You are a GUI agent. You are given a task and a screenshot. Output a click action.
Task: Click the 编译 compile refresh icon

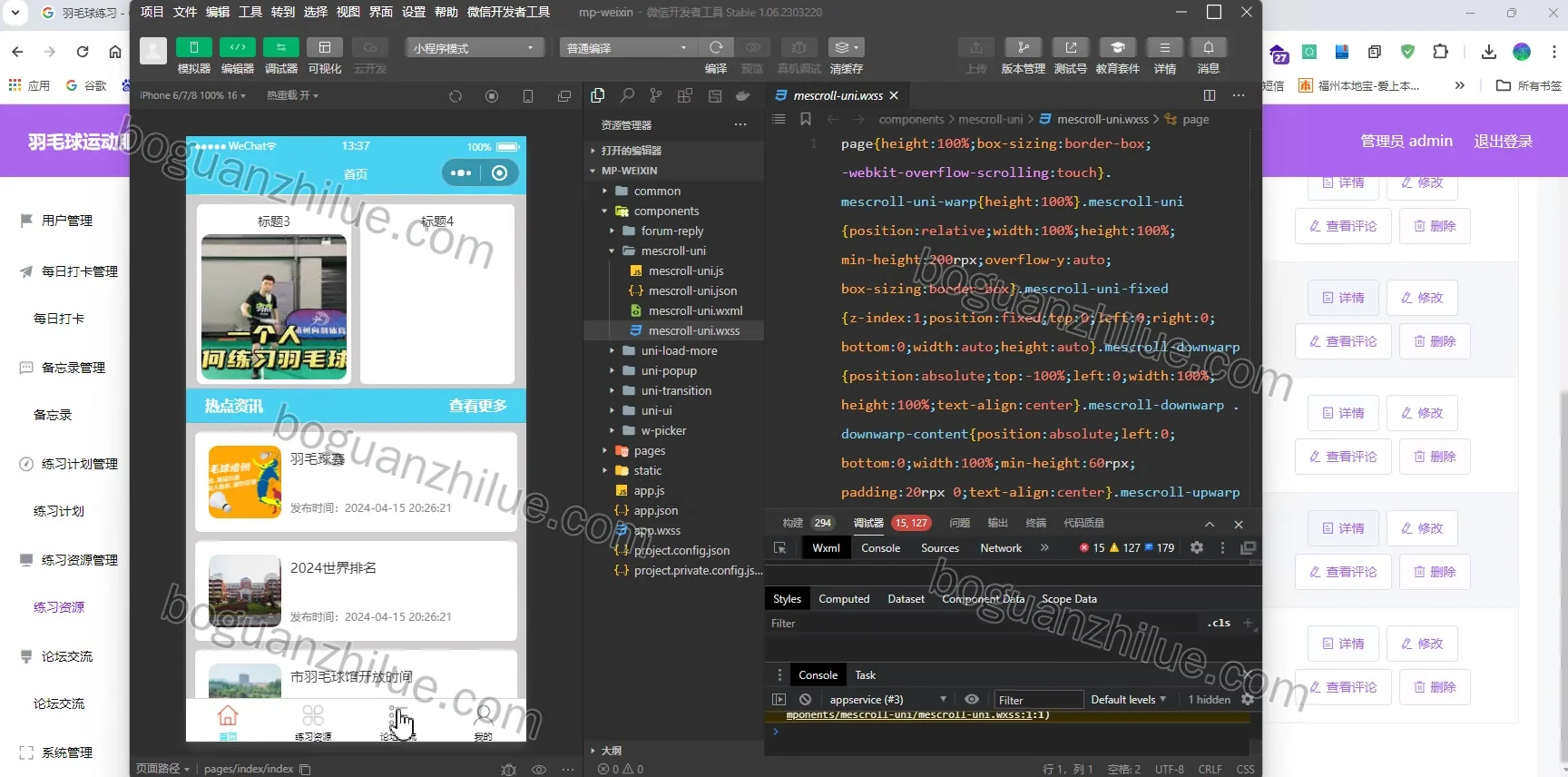coord(716,47)
